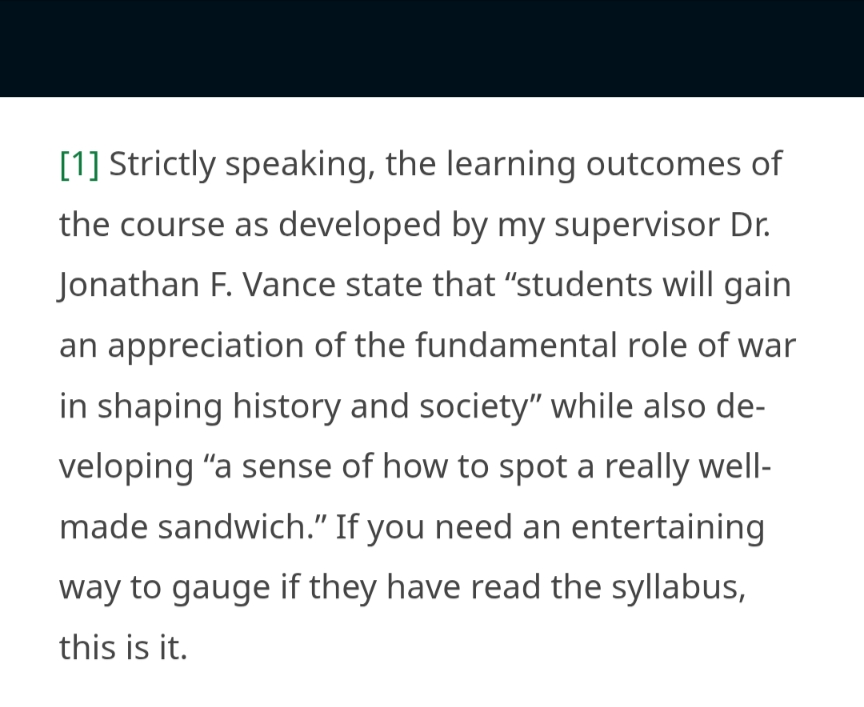Click the final words "this is it."
Screen dimensions: 864x707
click(123, 648)
